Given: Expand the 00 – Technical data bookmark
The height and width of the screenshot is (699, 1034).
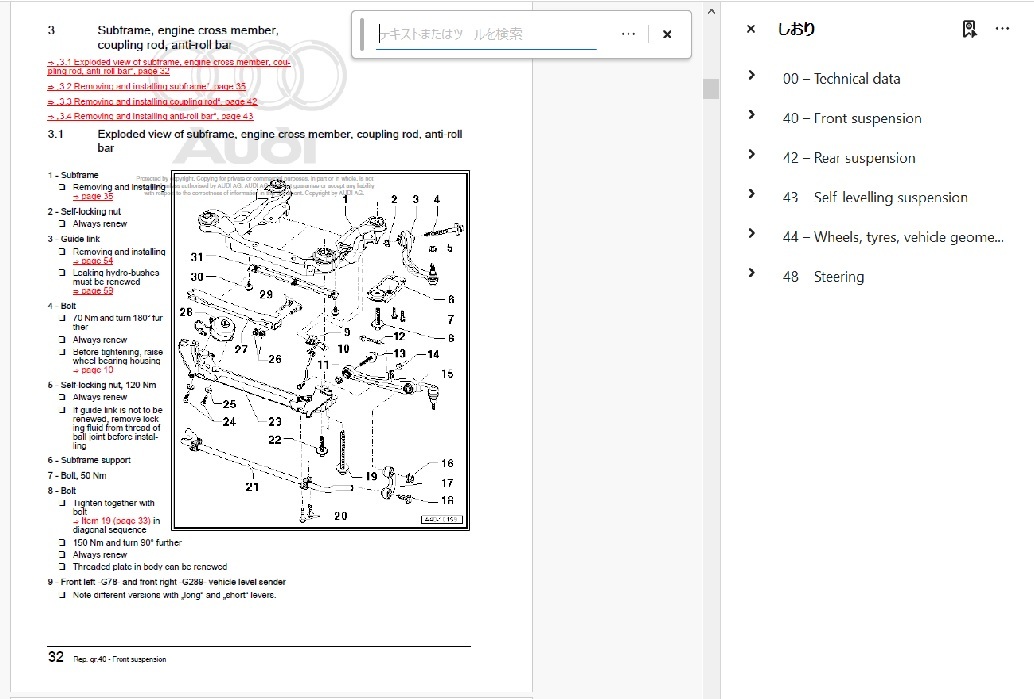Looking at the screenshot, I should [751, 75].
